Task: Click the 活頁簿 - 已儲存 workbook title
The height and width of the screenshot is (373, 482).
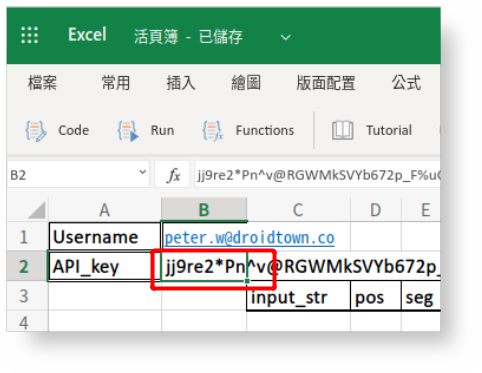Action: 188,37
